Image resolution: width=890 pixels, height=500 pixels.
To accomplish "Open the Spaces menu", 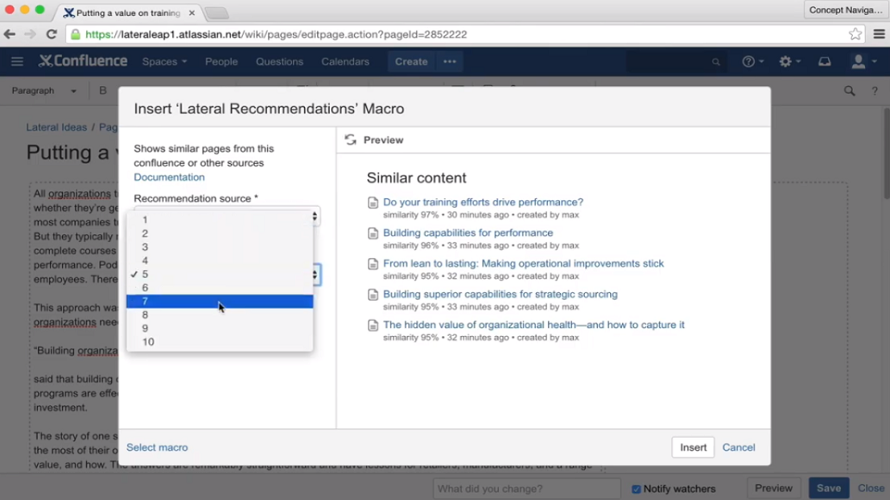I will (x=164, y=61).
